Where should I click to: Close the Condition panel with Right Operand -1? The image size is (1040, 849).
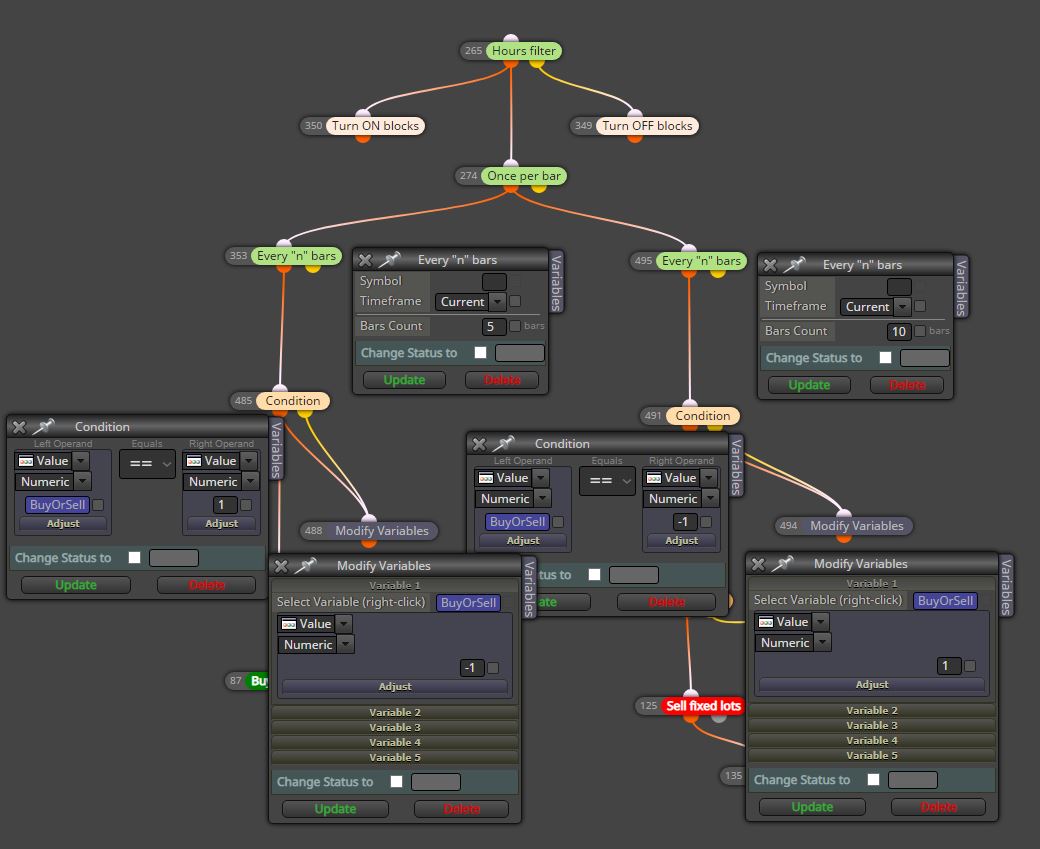[x=480, y=444]
